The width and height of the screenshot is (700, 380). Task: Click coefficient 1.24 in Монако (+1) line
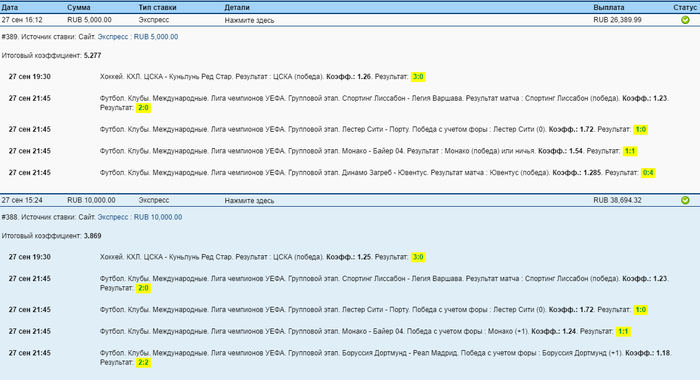[x=569, y=332]
